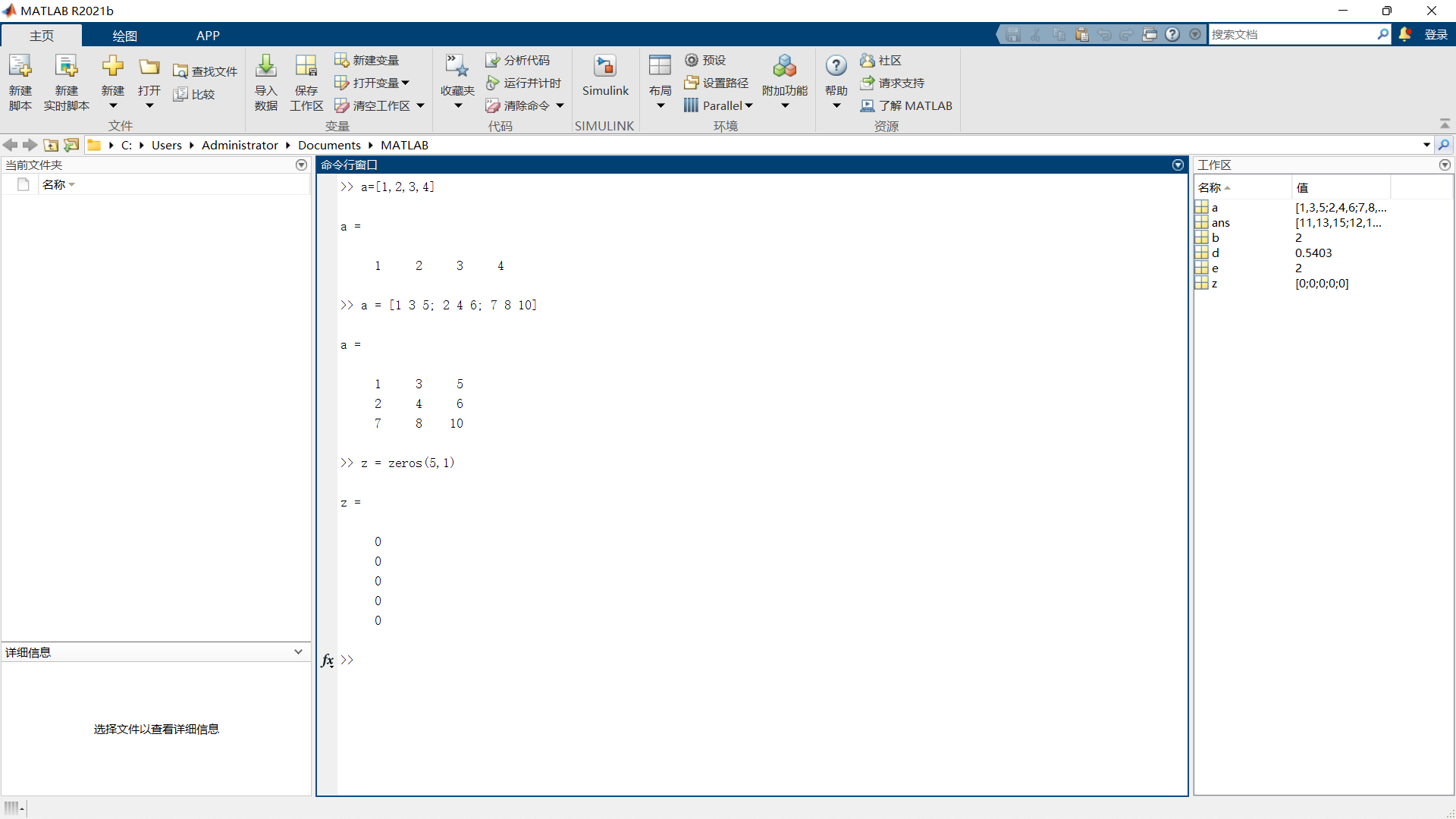Click Documents in the path breadcrumb
This screenshot has height=819, width=1456.
[x=329, y=145]
